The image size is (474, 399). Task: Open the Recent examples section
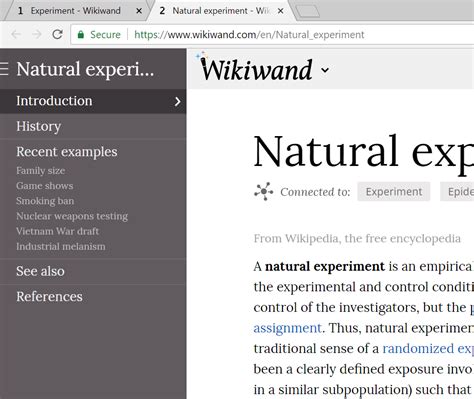click(x=67, y=152)
